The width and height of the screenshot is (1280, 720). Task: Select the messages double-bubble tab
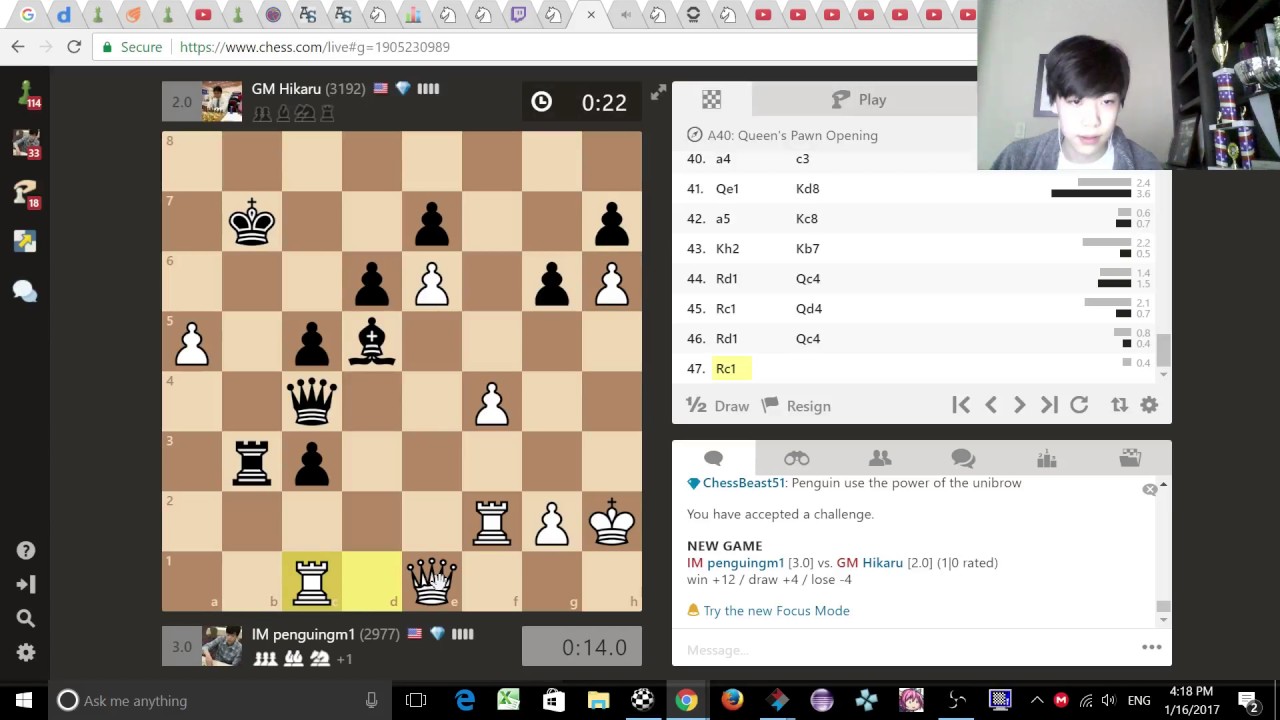(963, 458)
